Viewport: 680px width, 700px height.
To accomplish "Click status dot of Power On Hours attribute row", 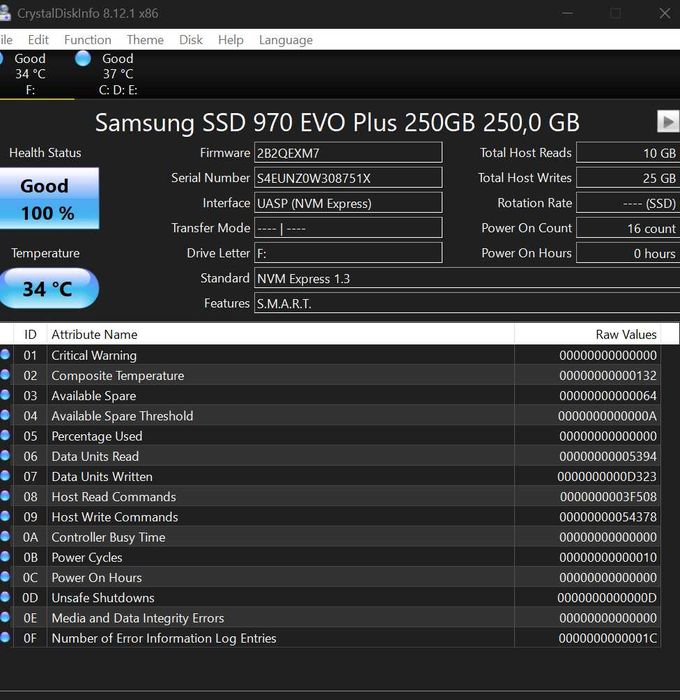I will [x=5, y=576].
